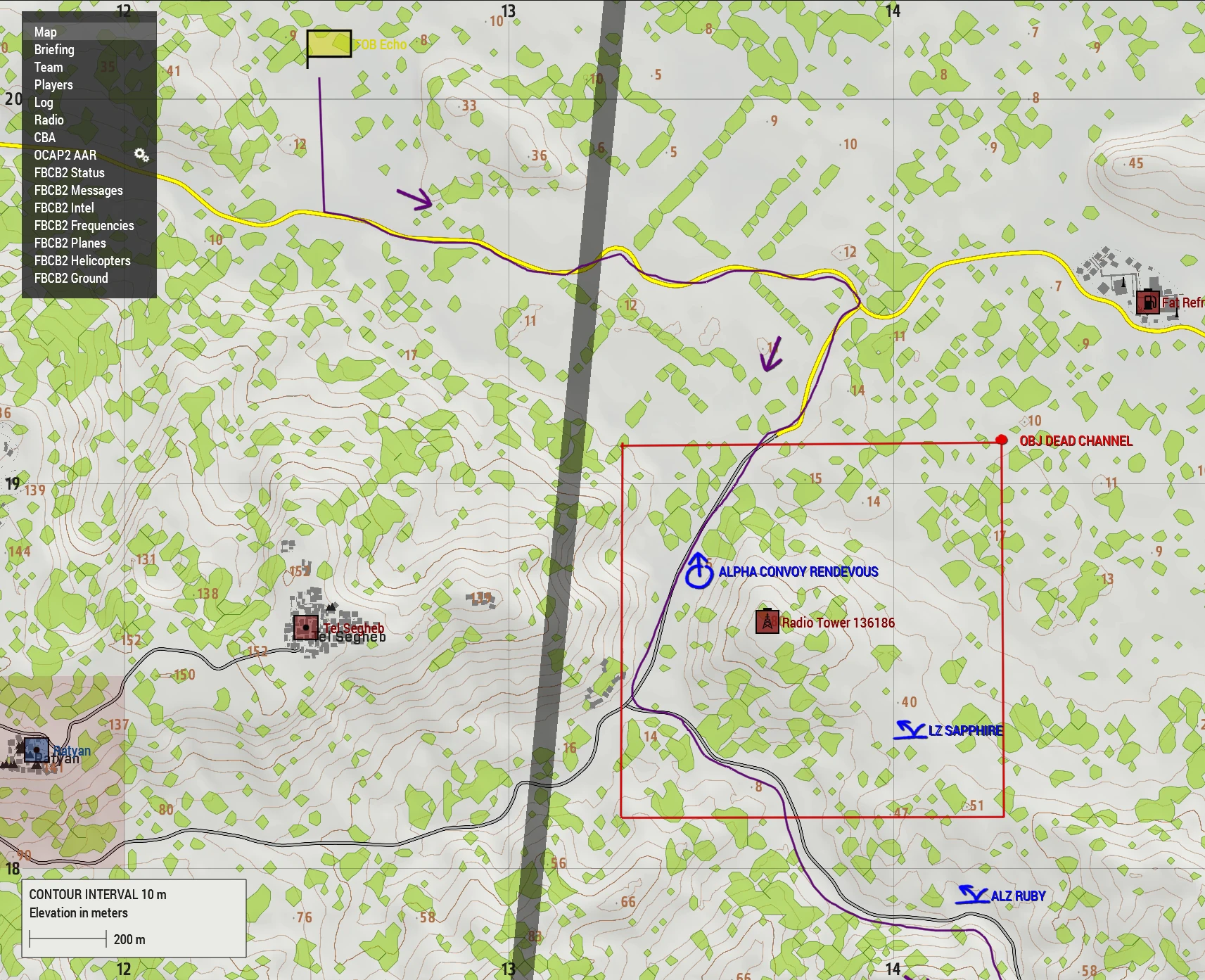Select the Radio Tower 136186 icon
Viewport: 1205px width, 980px height.
767,621
